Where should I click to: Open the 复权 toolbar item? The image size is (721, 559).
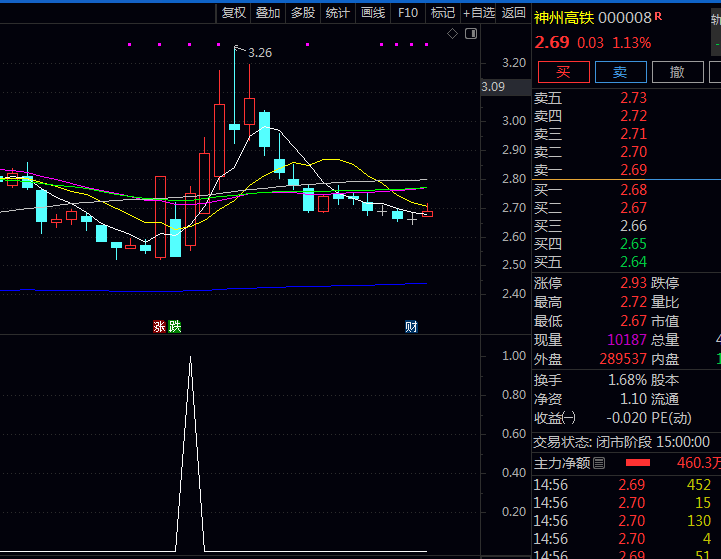point(234,13)
